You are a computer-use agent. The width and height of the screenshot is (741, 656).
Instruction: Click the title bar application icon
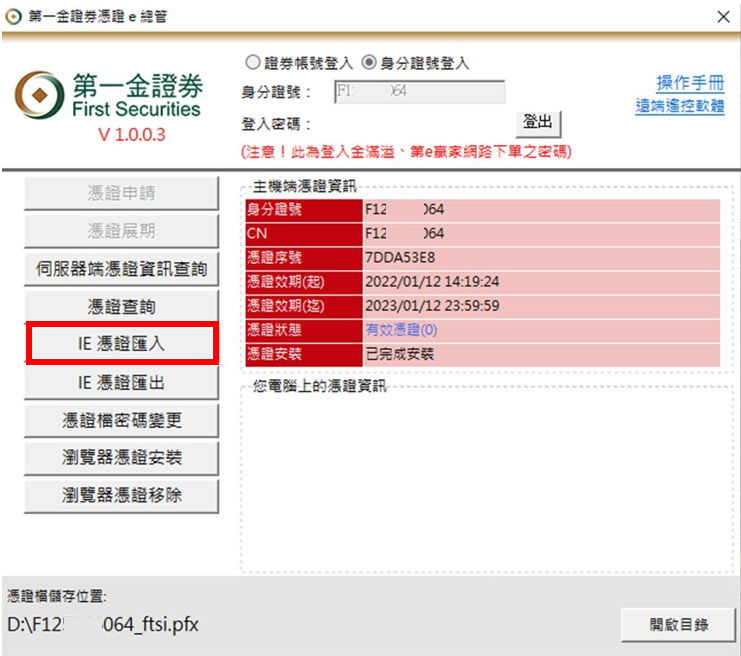pyautogui.click(x=12, y=16)
